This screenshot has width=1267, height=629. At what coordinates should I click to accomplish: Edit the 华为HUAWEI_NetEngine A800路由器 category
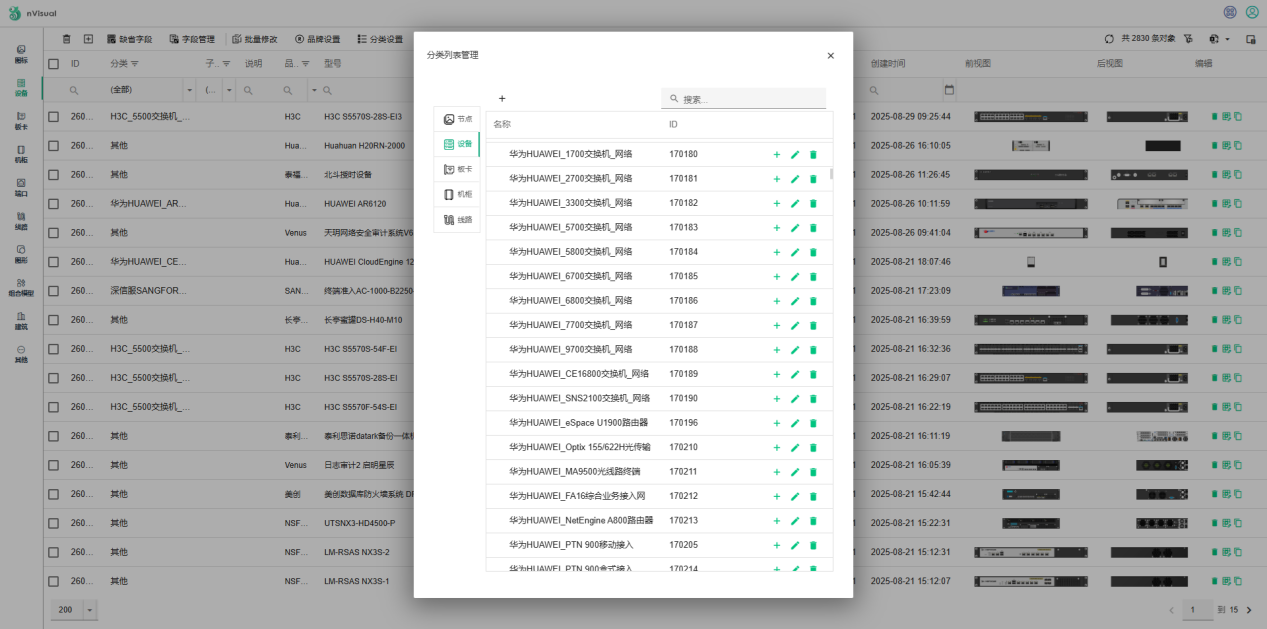pyautogui.click(x=795, y=521)
